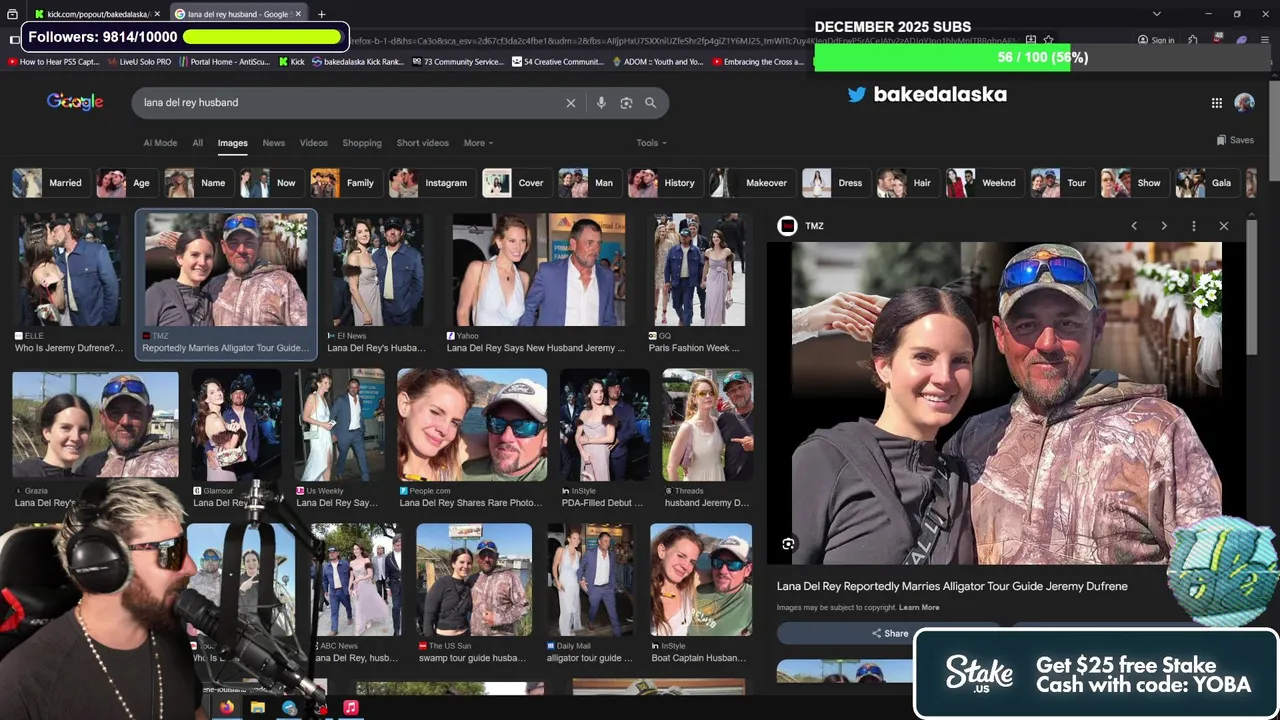Click Sign in in the browser toolbar
The width and height of the screenshot is (1280, 720).
coord(1156,40)
